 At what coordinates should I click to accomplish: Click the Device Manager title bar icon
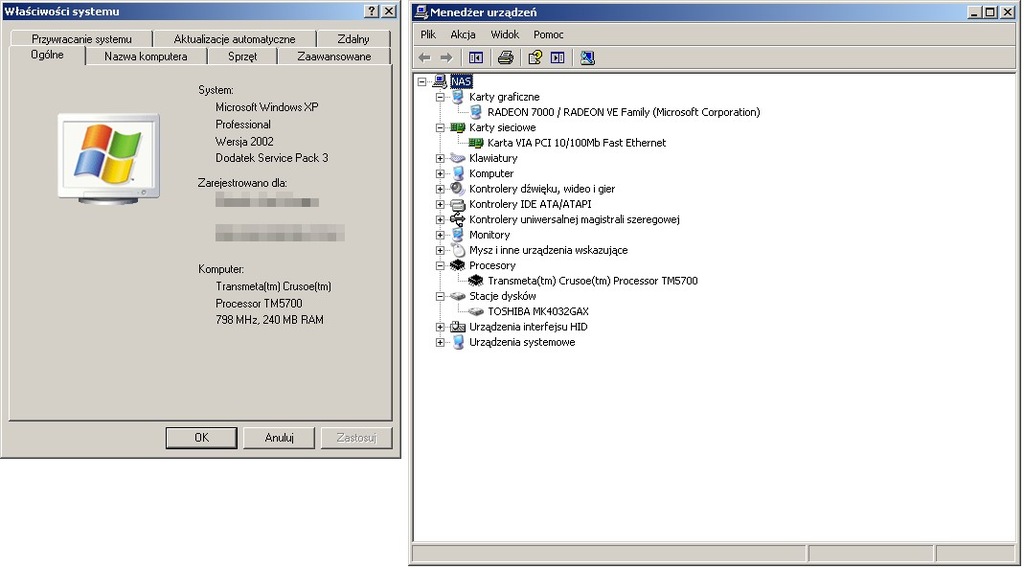pos(421,12)
